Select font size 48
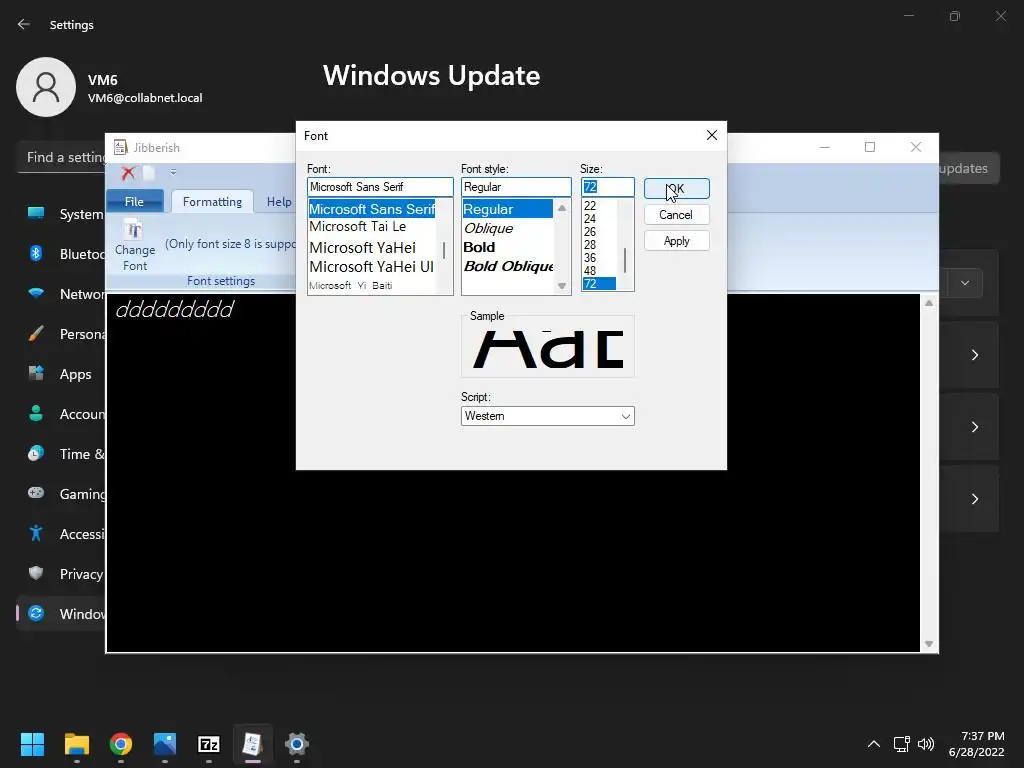 590,270
